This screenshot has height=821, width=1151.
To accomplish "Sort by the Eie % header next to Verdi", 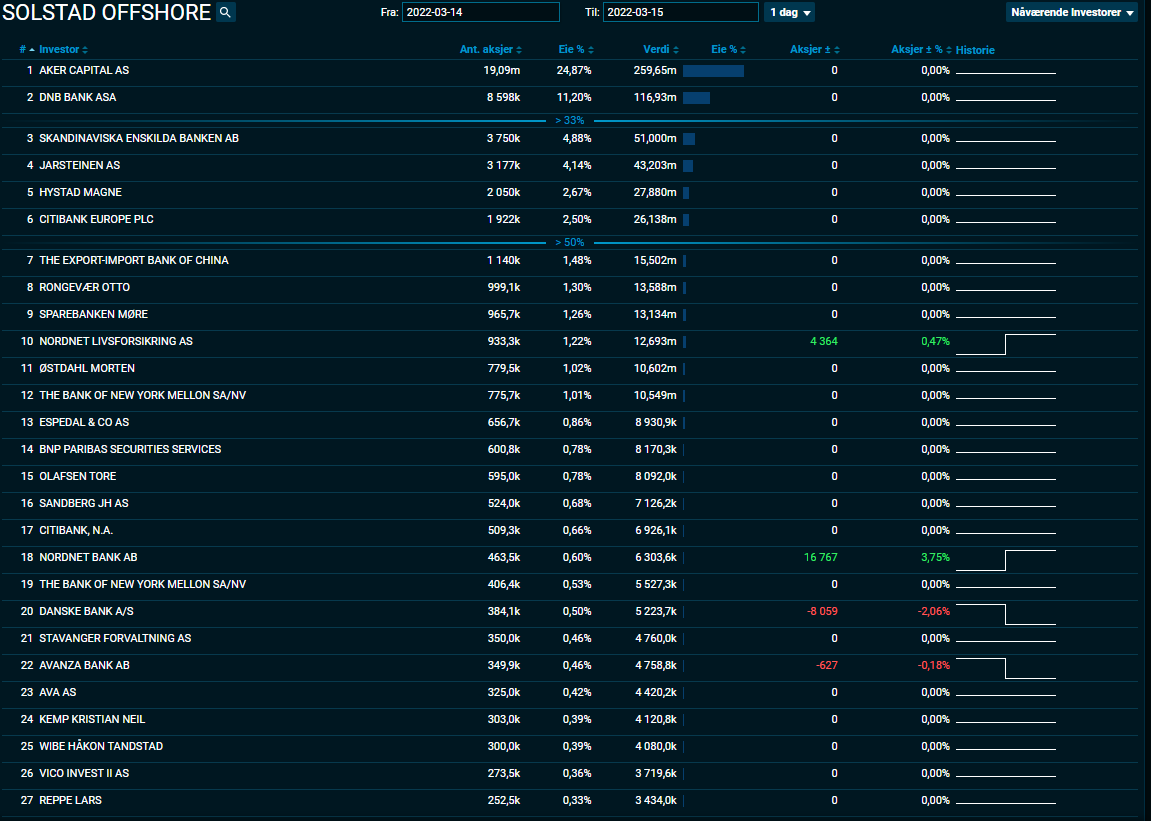I will coord(728,49).
